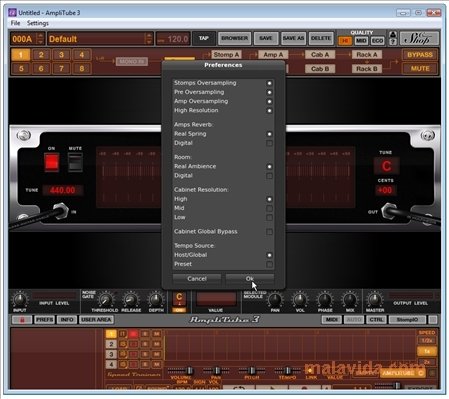The height and width of the screenshot is (399, 449).
Task: Click the DELETE preset button
Action: click(x=321, y=38)
